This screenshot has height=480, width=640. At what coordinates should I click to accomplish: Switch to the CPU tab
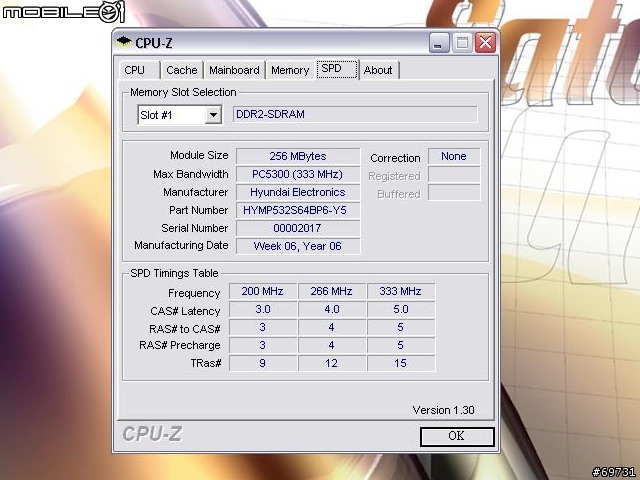139,70
